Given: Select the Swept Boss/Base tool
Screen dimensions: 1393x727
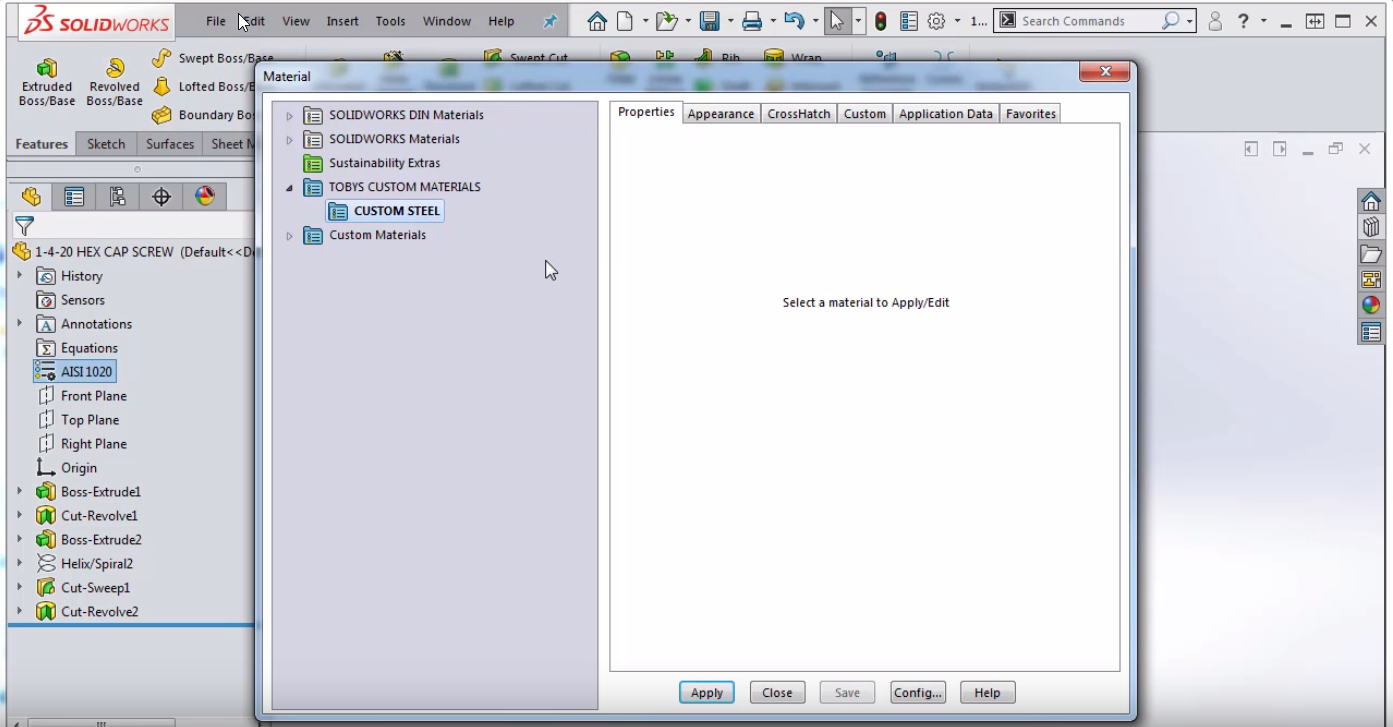Looking at the screenshot, I should (212, 59).
